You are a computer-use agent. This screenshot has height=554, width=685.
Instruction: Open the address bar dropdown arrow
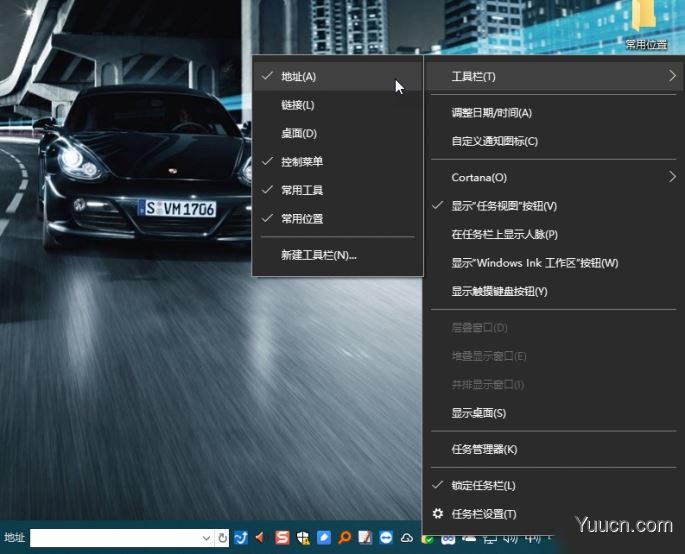click(207, 538)
